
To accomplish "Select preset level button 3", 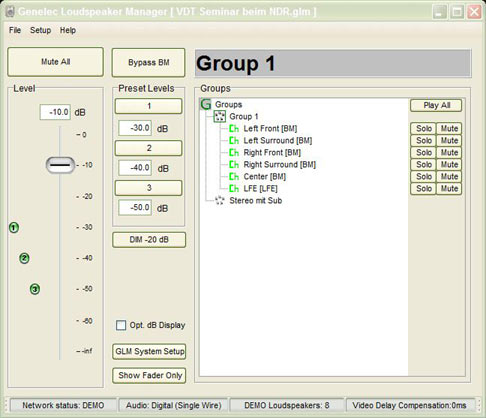I will [149, 188].
